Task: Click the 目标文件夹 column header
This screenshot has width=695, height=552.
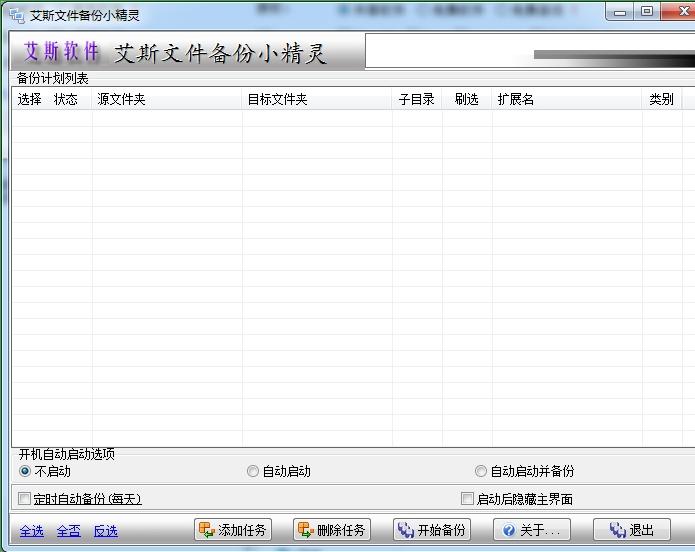Action: [277, 99]
